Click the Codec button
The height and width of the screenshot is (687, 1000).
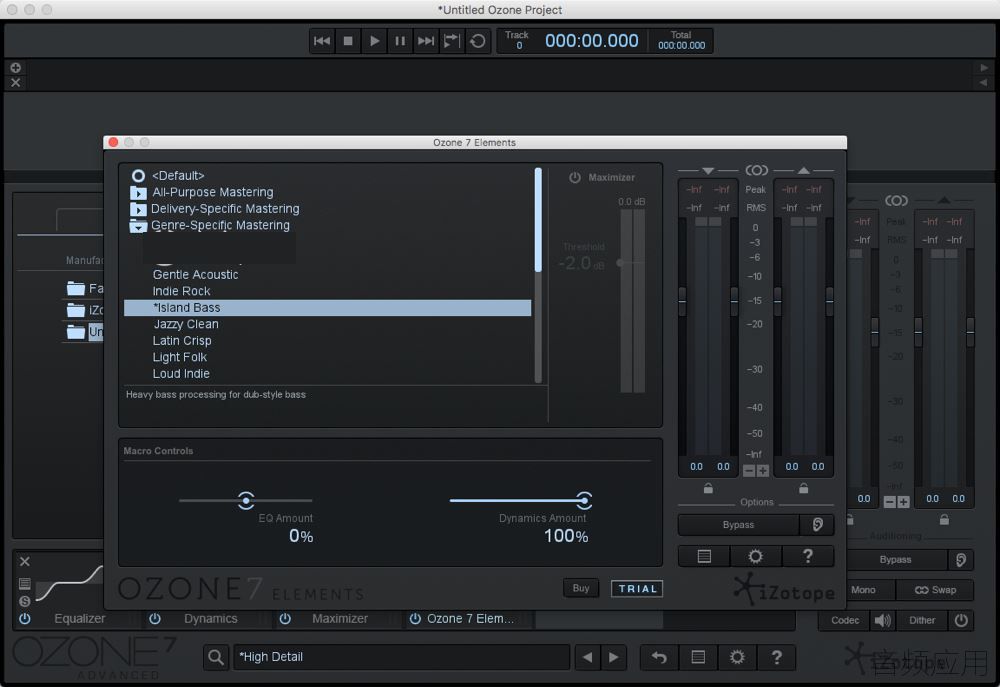pos(845,620)
